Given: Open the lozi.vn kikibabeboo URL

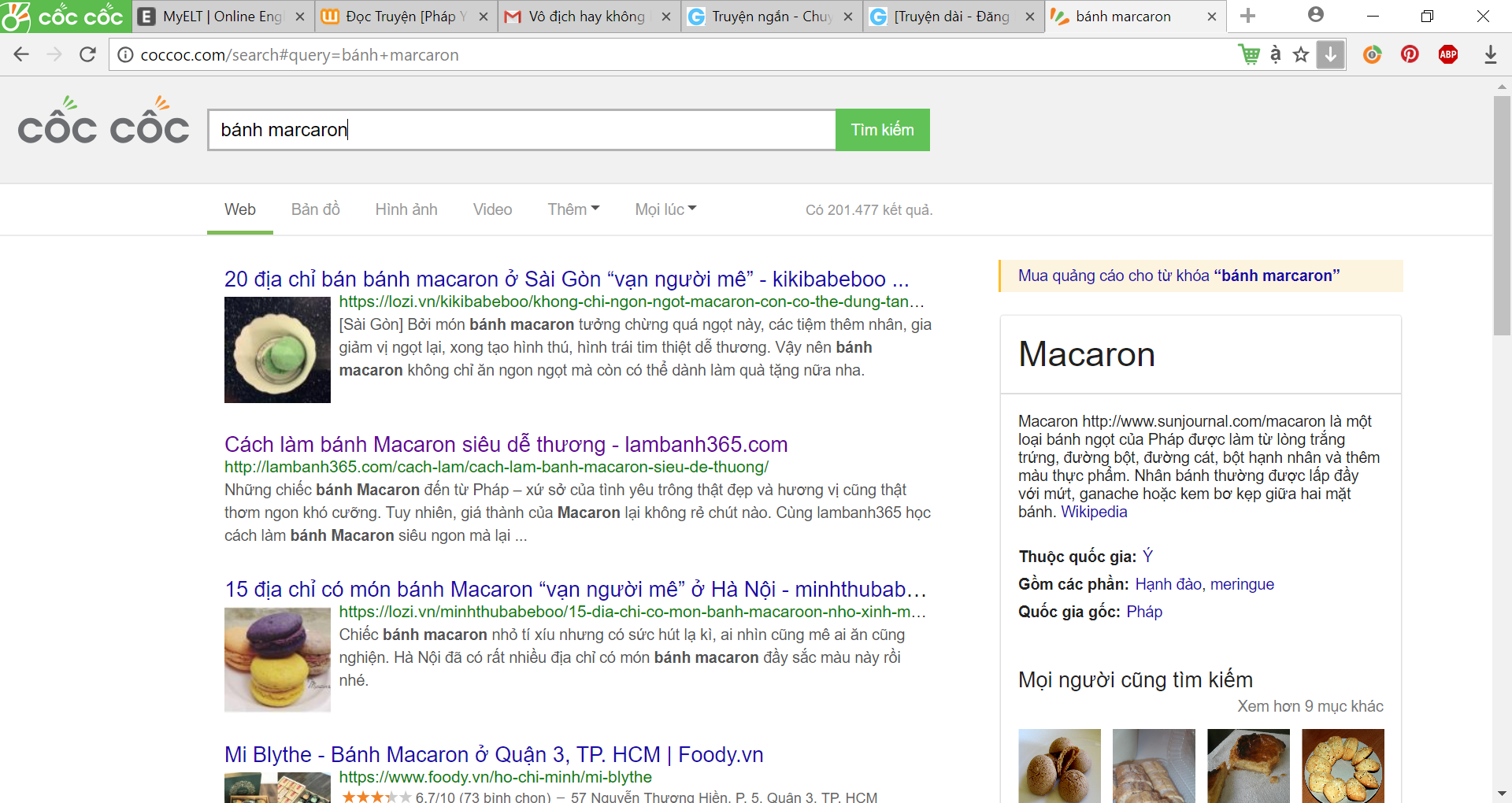Looking at the screenshot, I should point(632,302).
